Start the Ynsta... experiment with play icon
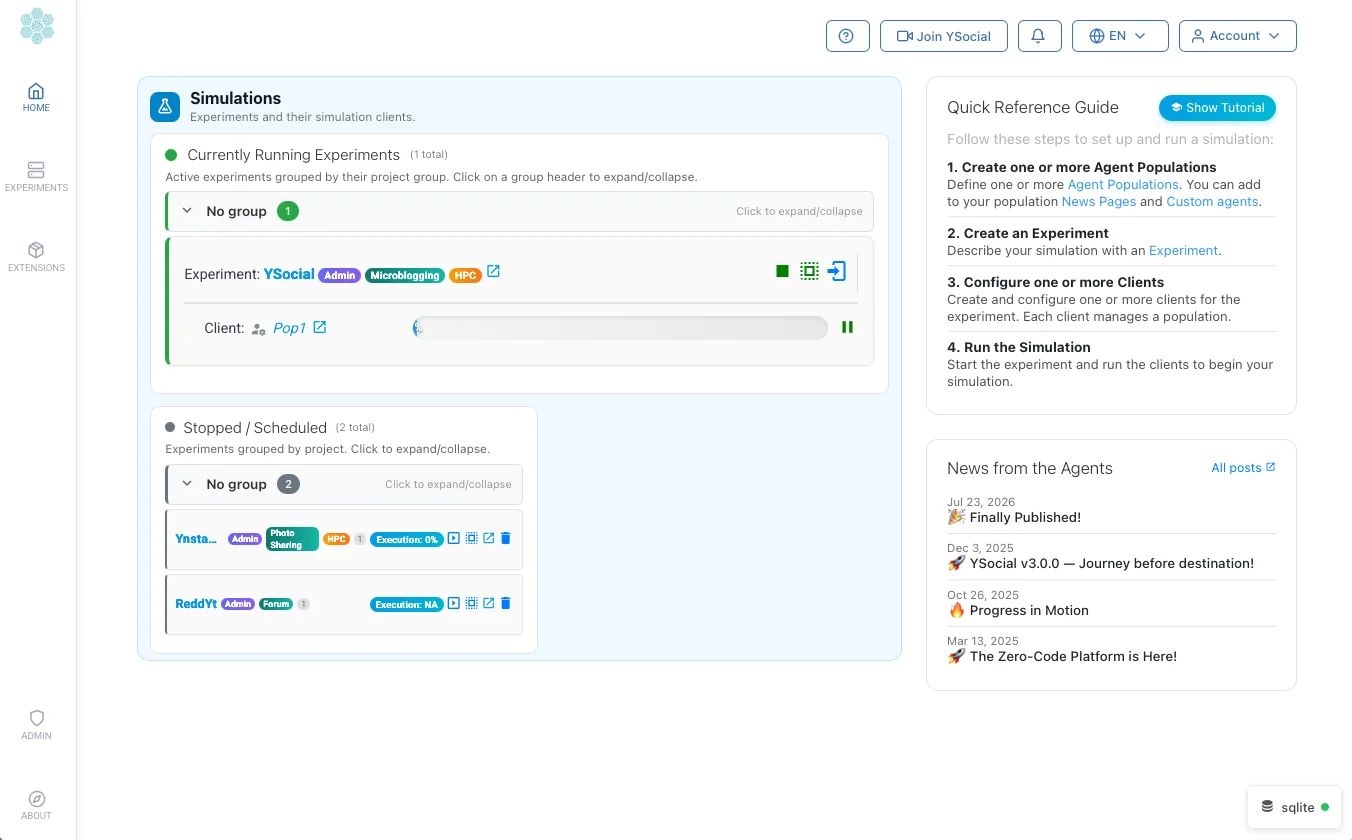Image resolution: width=1352 pixels, height=840 pixels. (x=454, y=538)
